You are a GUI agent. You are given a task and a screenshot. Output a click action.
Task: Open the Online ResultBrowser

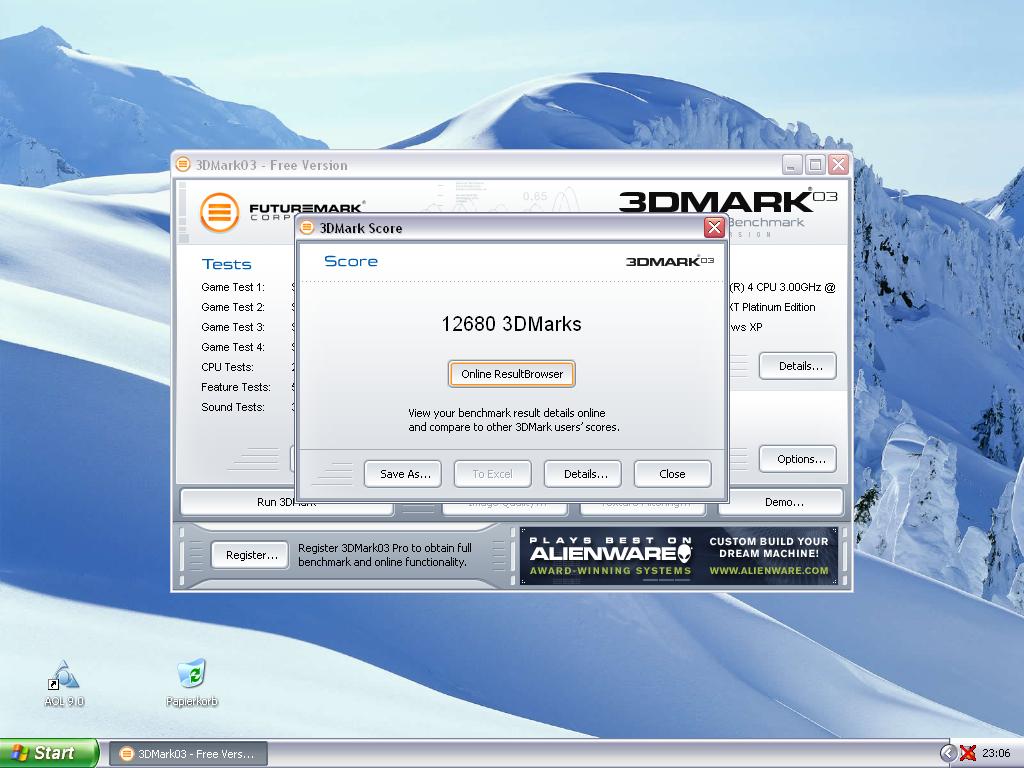pyautogui.click(x=511, y=374)
